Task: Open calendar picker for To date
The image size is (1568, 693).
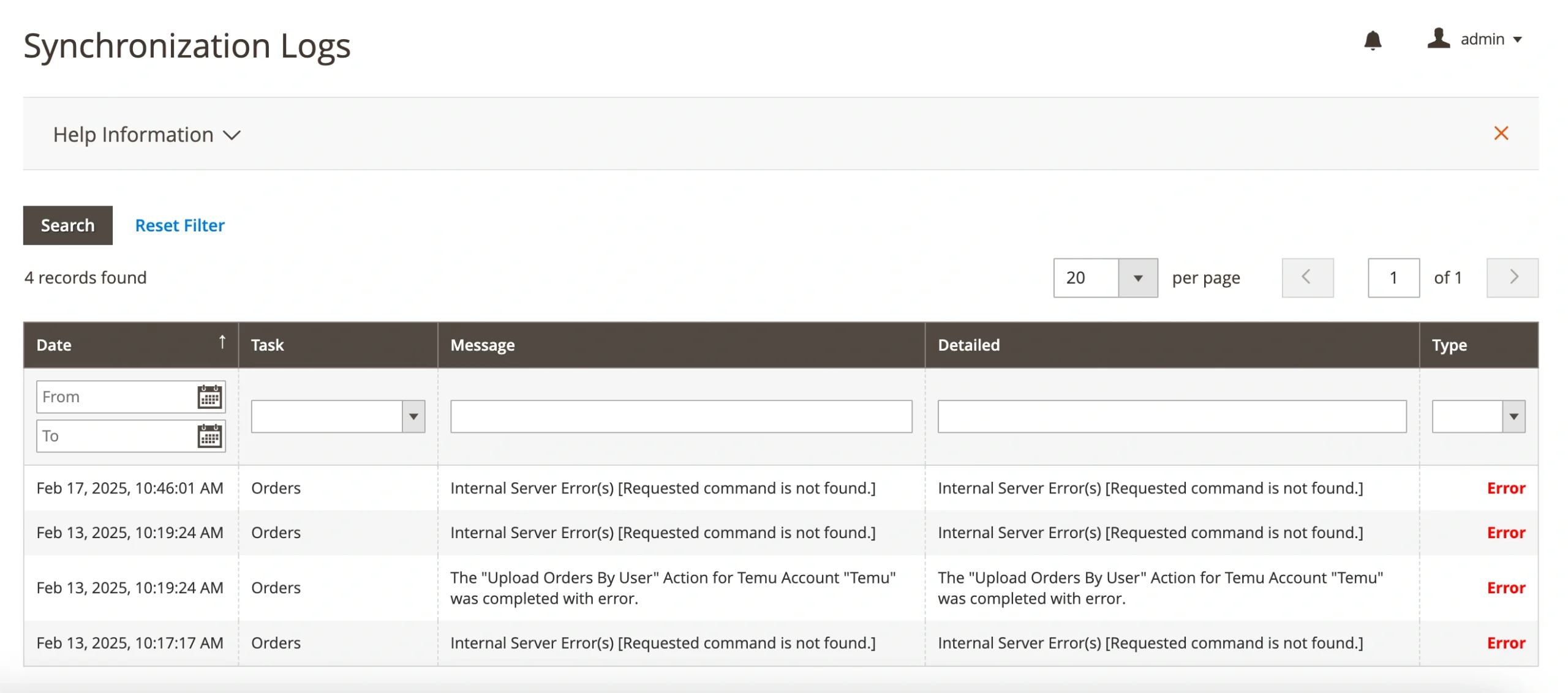Action: click(x=209, y=436)
